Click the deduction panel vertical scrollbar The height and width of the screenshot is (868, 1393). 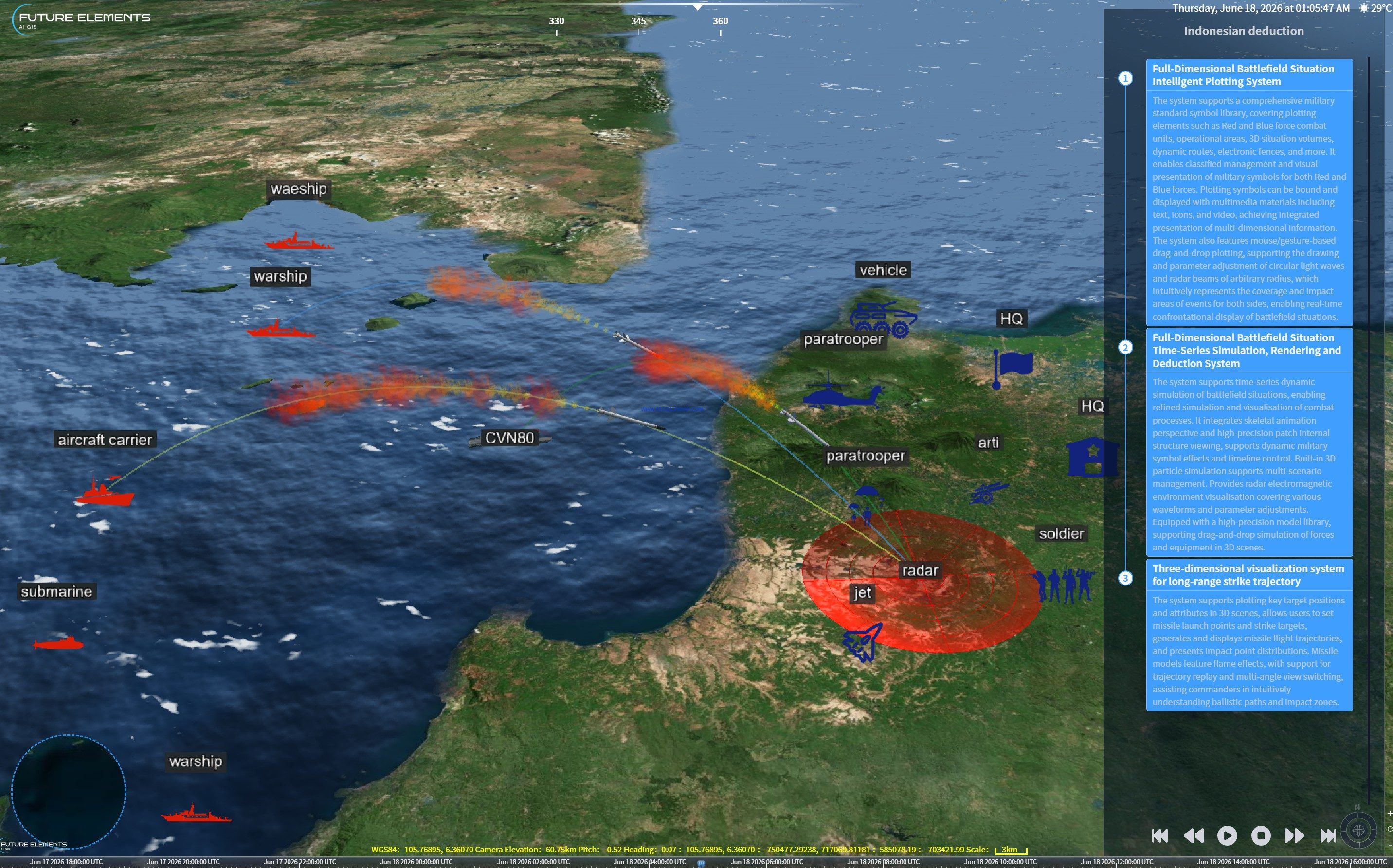coord(1369,430)
